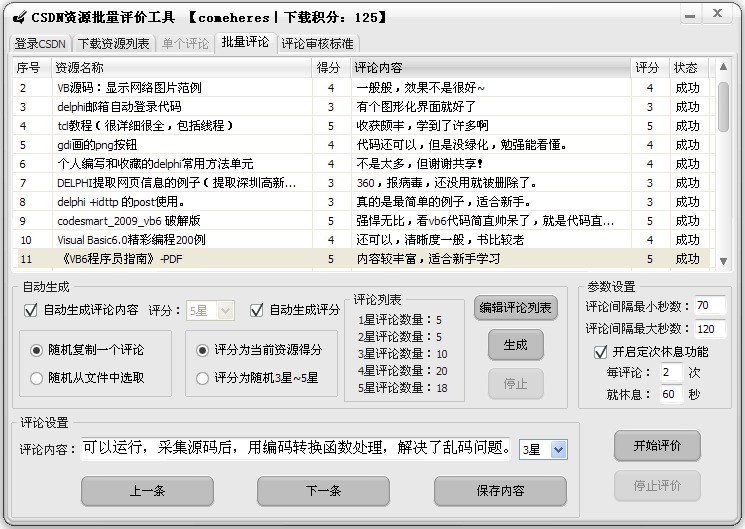
Task: Select the 单个评论 tab
Action: (185, 44)
